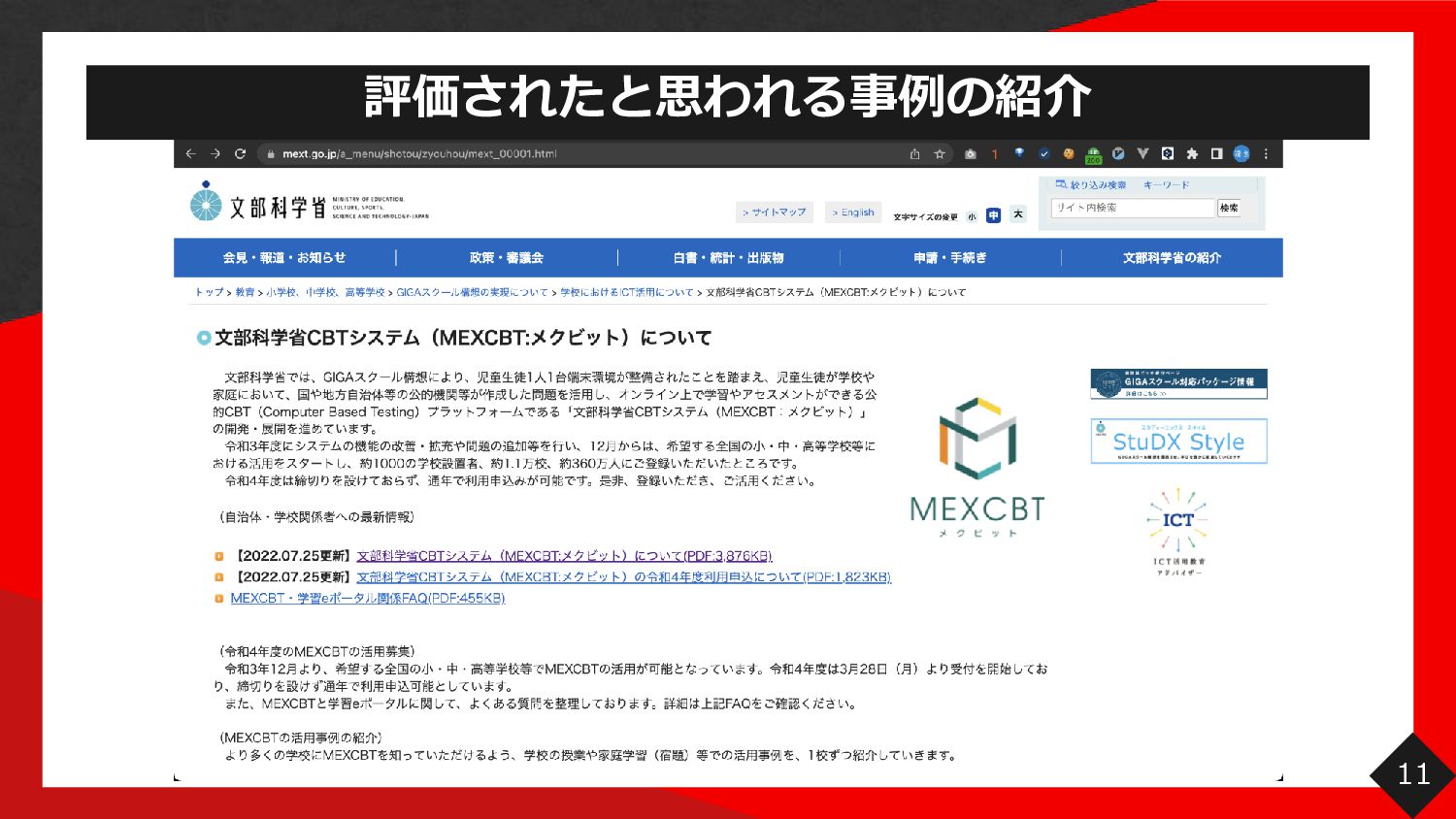Image resolution: width=1456 pixels, height=819 pixels.
Task: Click the browser back arrow
Action: coord(190,153)
